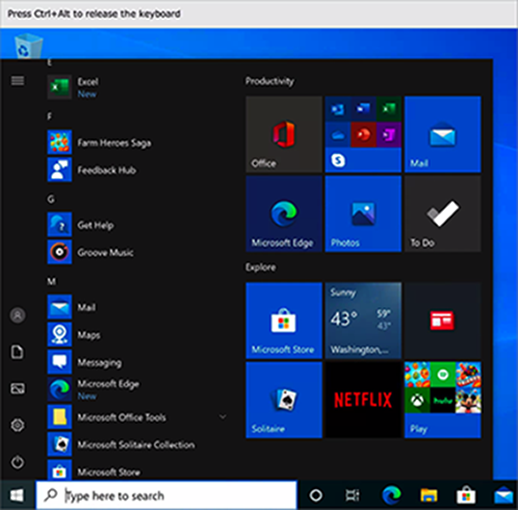The height and width of the screenshot is (510, 518).
Task: Open Microsoft Edge in the app list
Action: click(x=137, y=389)
